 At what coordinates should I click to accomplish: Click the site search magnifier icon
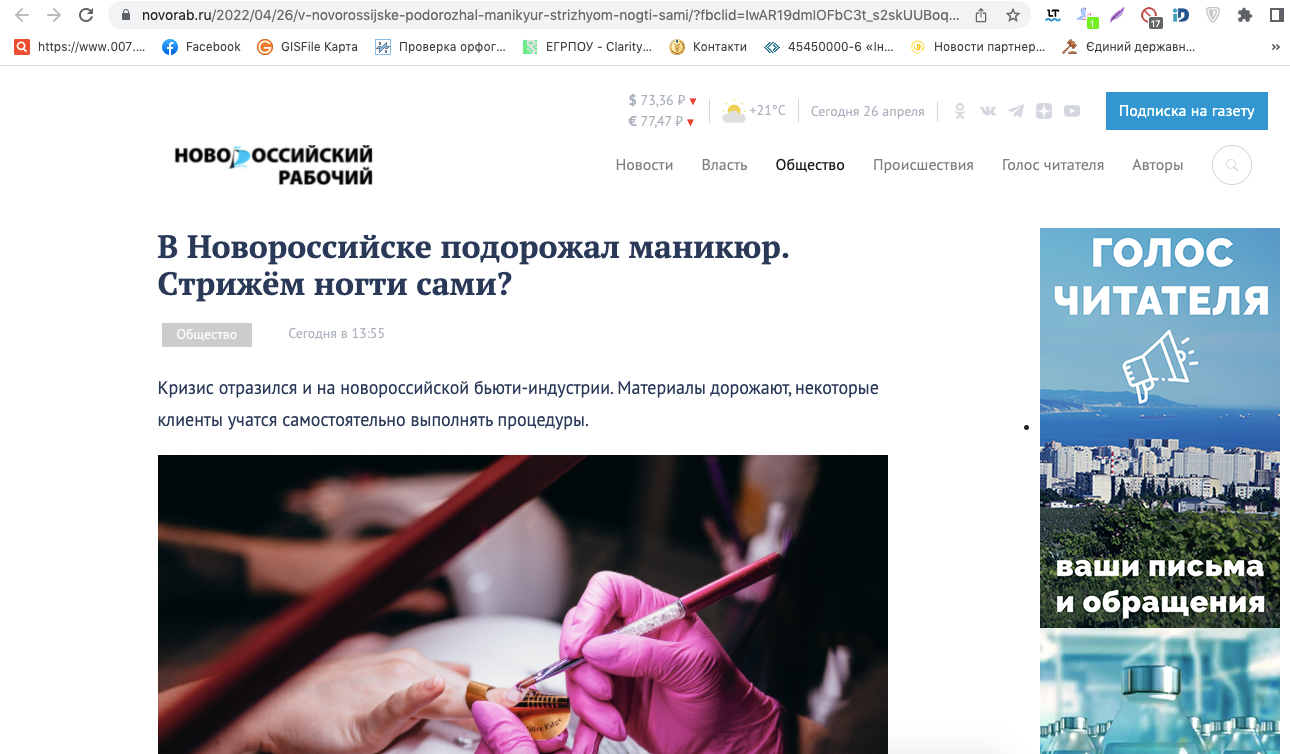click(x=1232, y=165)
